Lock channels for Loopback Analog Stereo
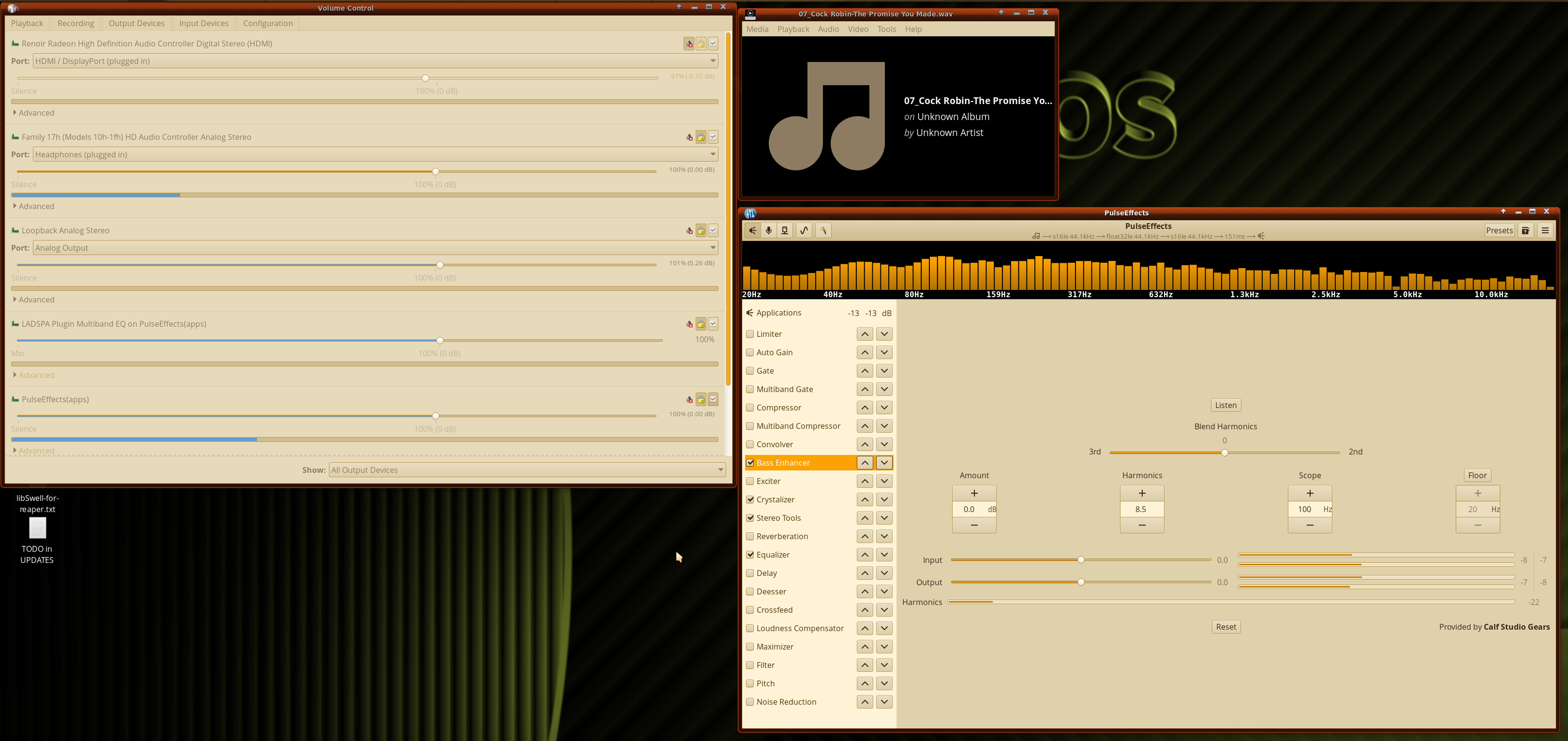1568x741 pixels. [x=701, y=231]
